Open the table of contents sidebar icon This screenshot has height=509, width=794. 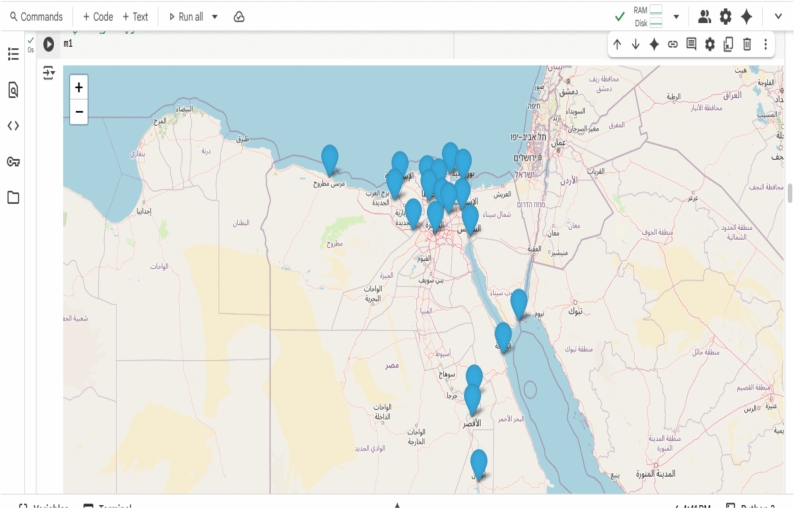click(x=13, y=54)
